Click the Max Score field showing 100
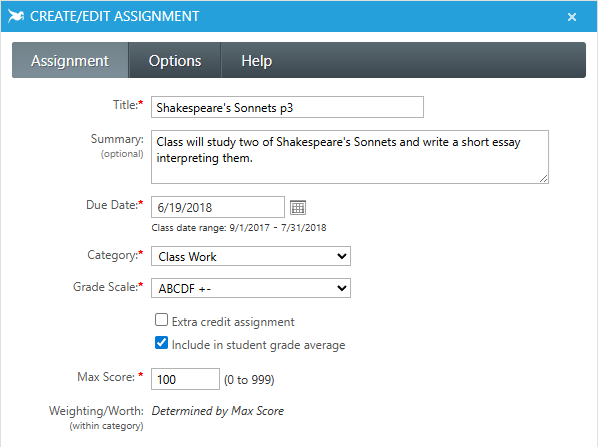This screenshot has width=598, height=447. (x=185, y=379)
